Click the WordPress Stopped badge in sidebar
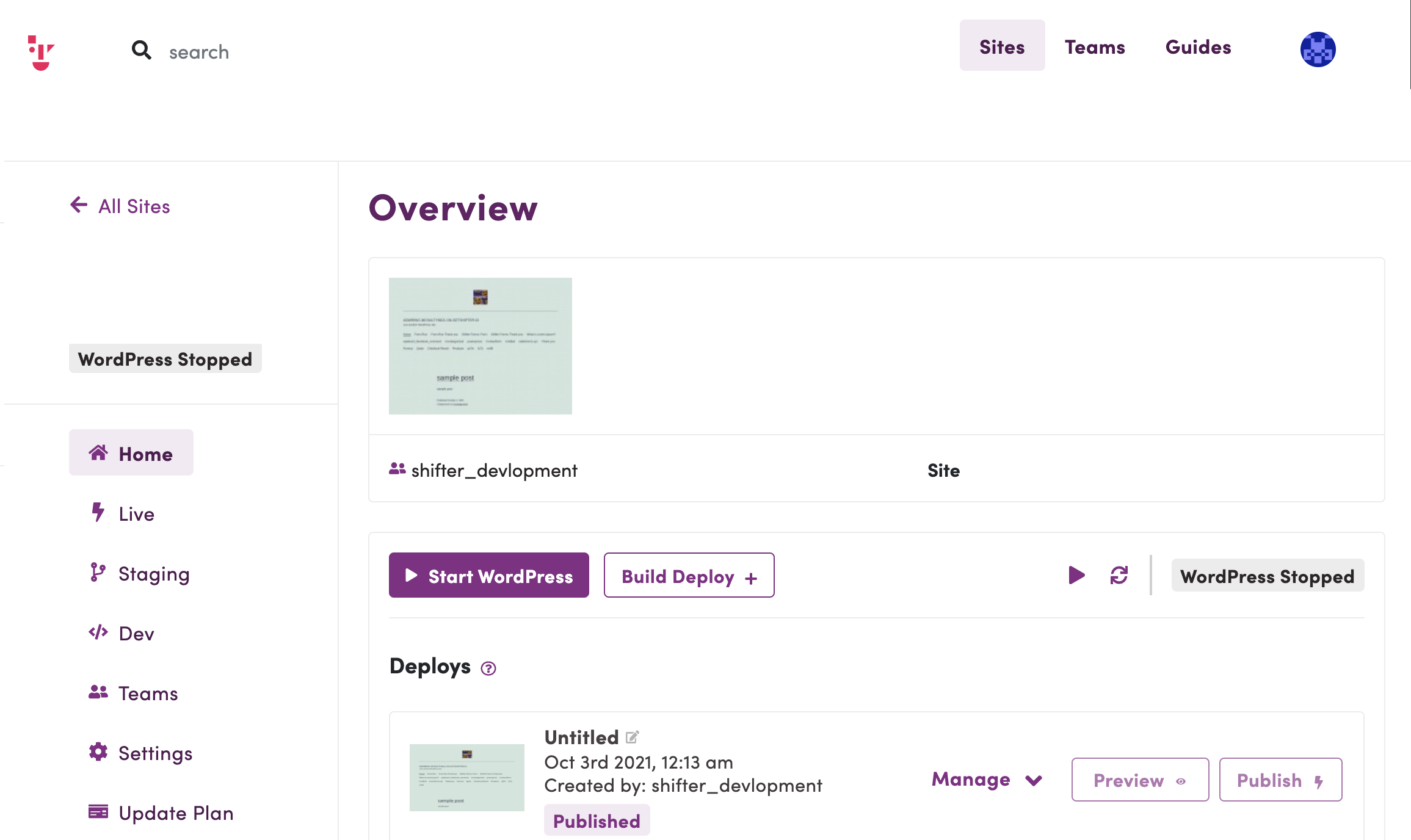 [165, 358]
